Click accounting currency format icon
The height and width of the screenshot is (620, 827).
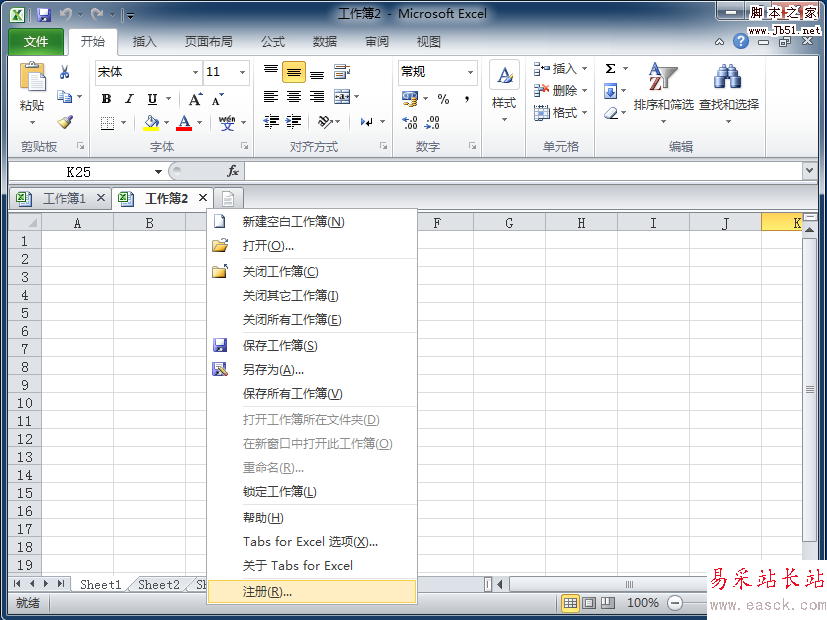(410, 99)
